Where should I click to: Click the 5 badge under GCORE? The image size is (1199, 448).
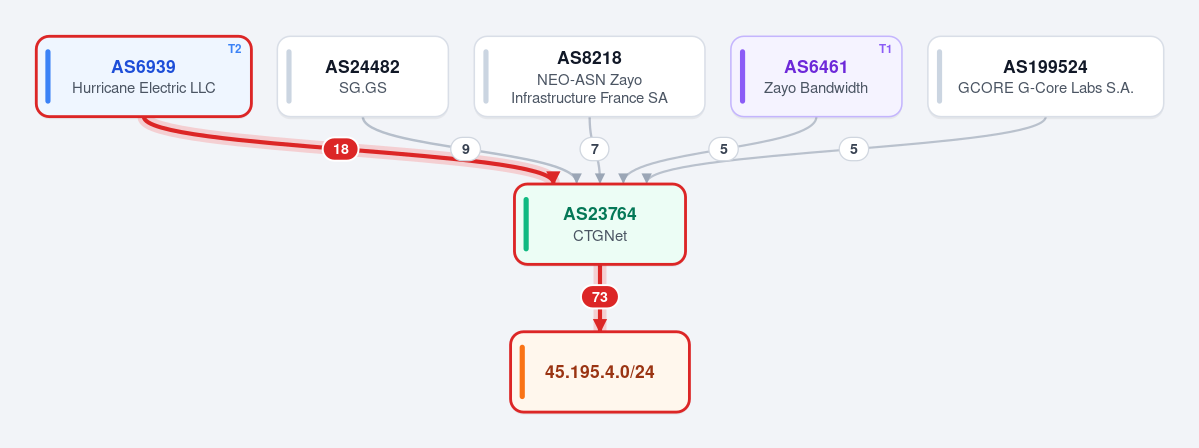pyautogui.click(x=853, y=149)
